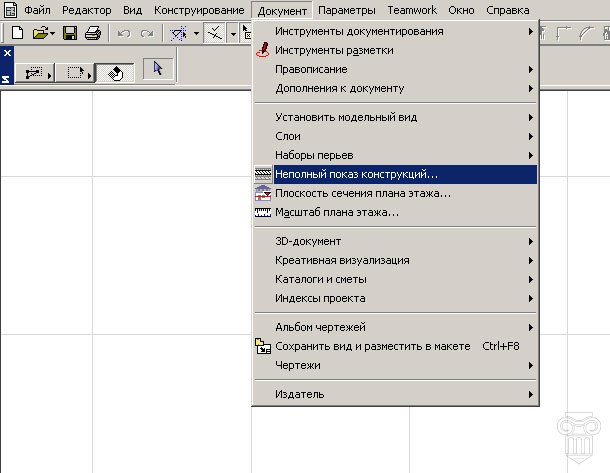Viewport: 610px width, 473px height.
Task: Expand Альбом чертежей submenu
Action: 395,328
